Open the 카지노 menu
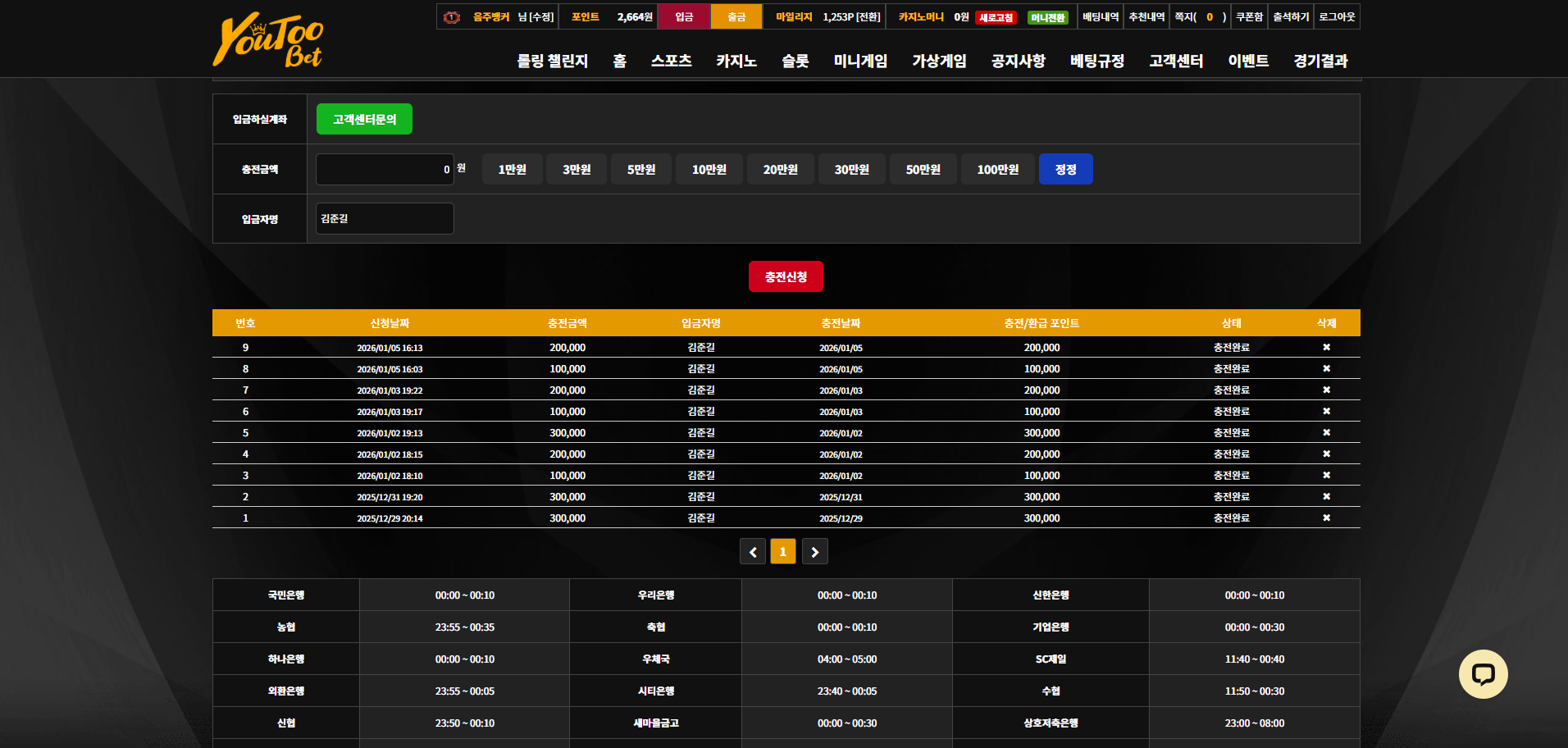The width and height of the screenshot is (1568, 748). (x=736, y=61)
